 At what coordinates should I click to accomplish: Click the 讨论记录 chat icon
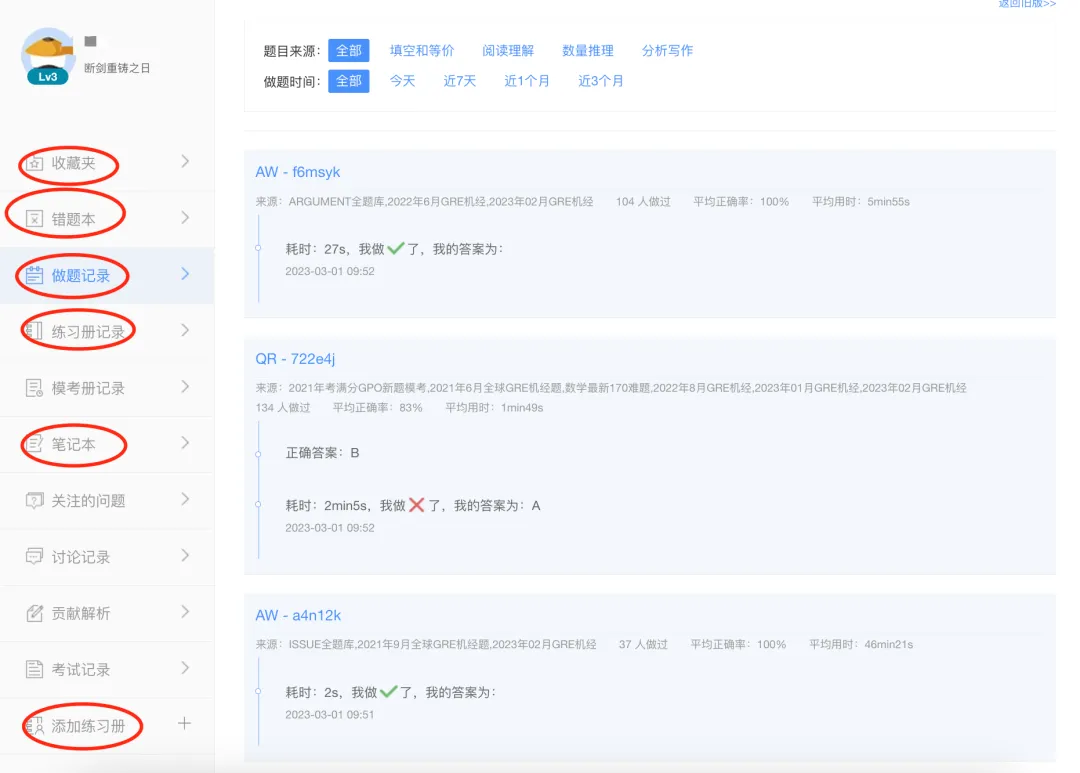coord(35,557)
